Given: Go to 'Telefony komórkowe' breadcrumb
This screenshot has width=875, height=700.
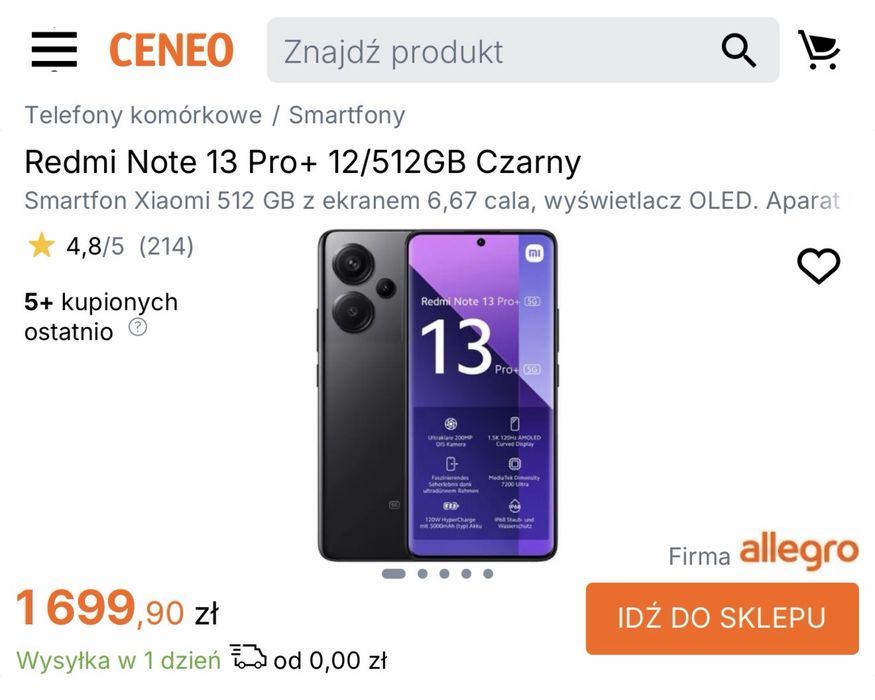Looking at the screenshot, I should pyautogui.click(x=143, y=115).
